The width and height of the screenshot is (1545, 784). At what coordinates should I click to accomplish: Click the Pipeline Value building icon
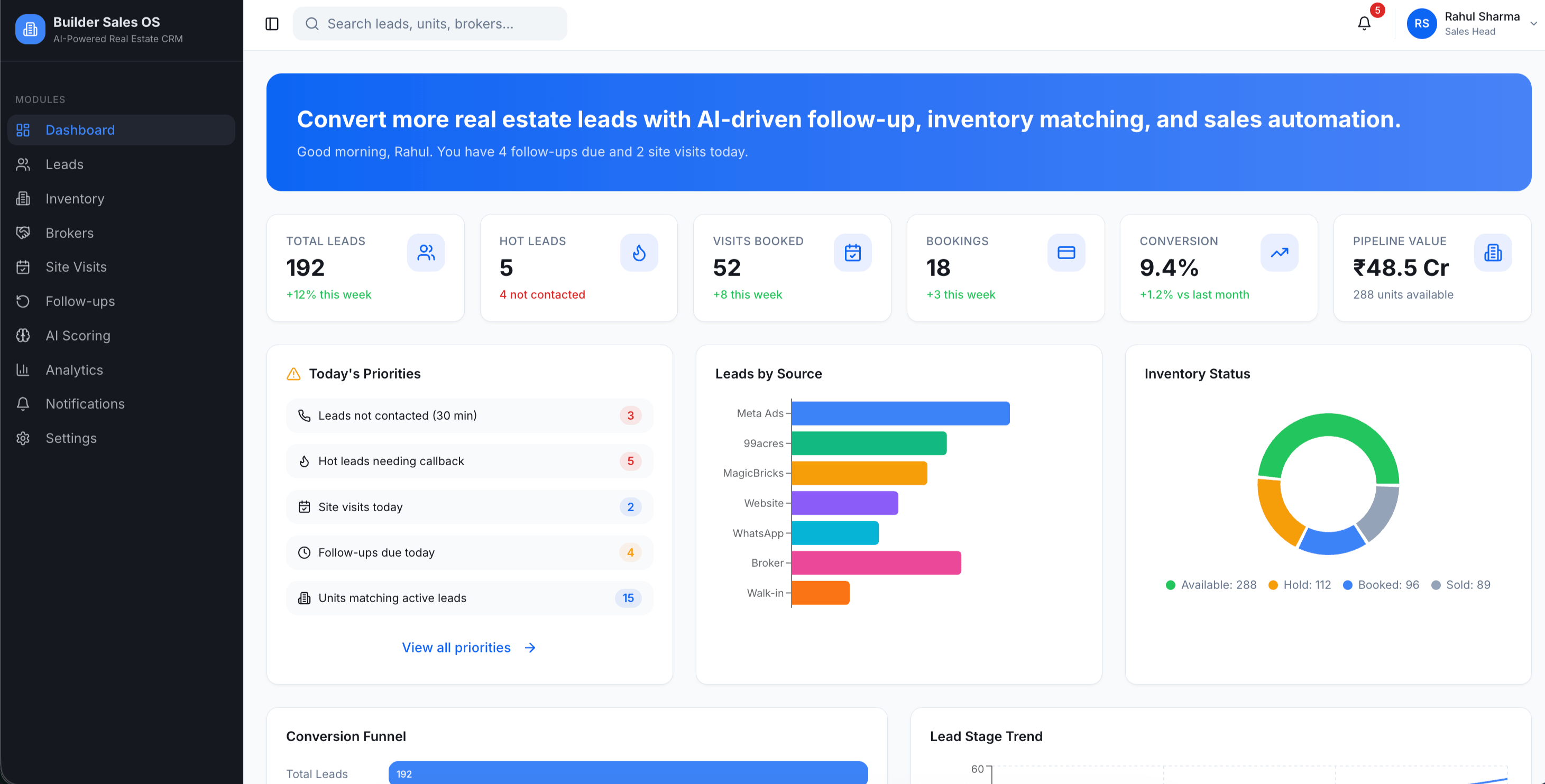(x=1493, y=253)
